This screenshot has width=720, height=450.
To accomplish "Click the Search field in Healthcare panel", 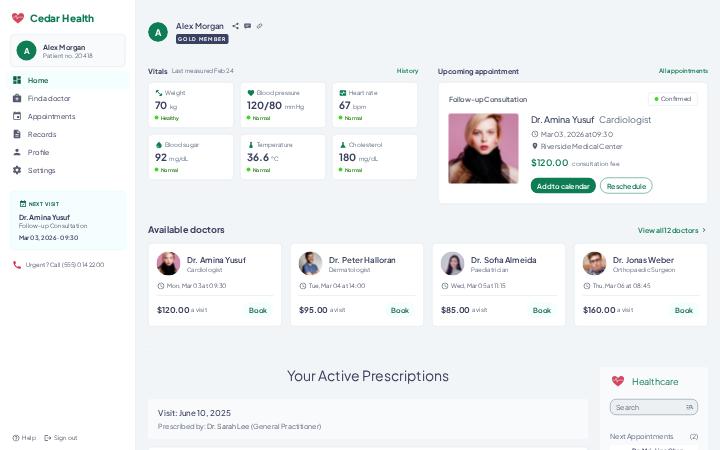I will pos(653,407).
